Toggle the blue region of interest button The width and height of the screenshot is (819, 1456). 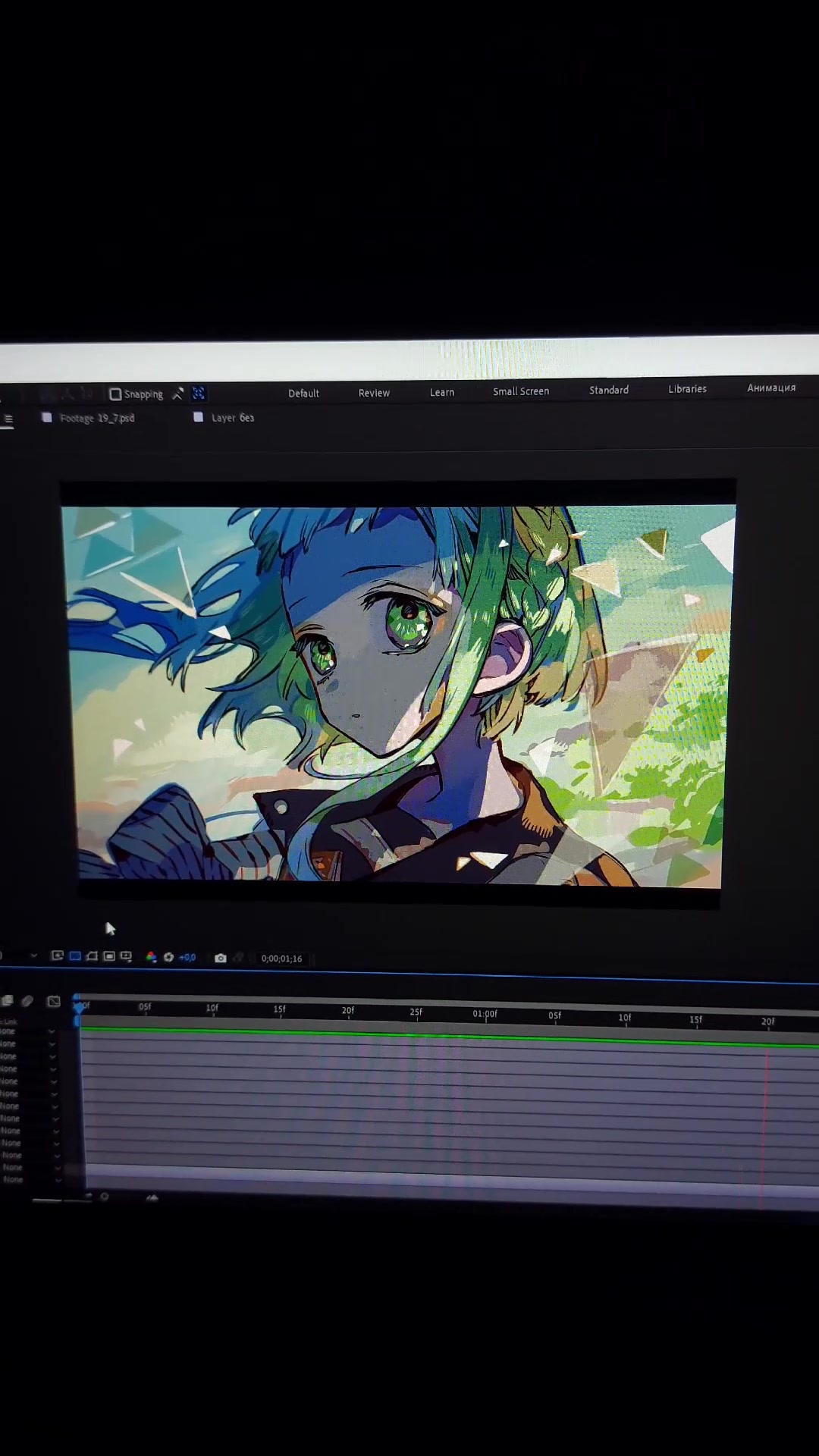75,956
